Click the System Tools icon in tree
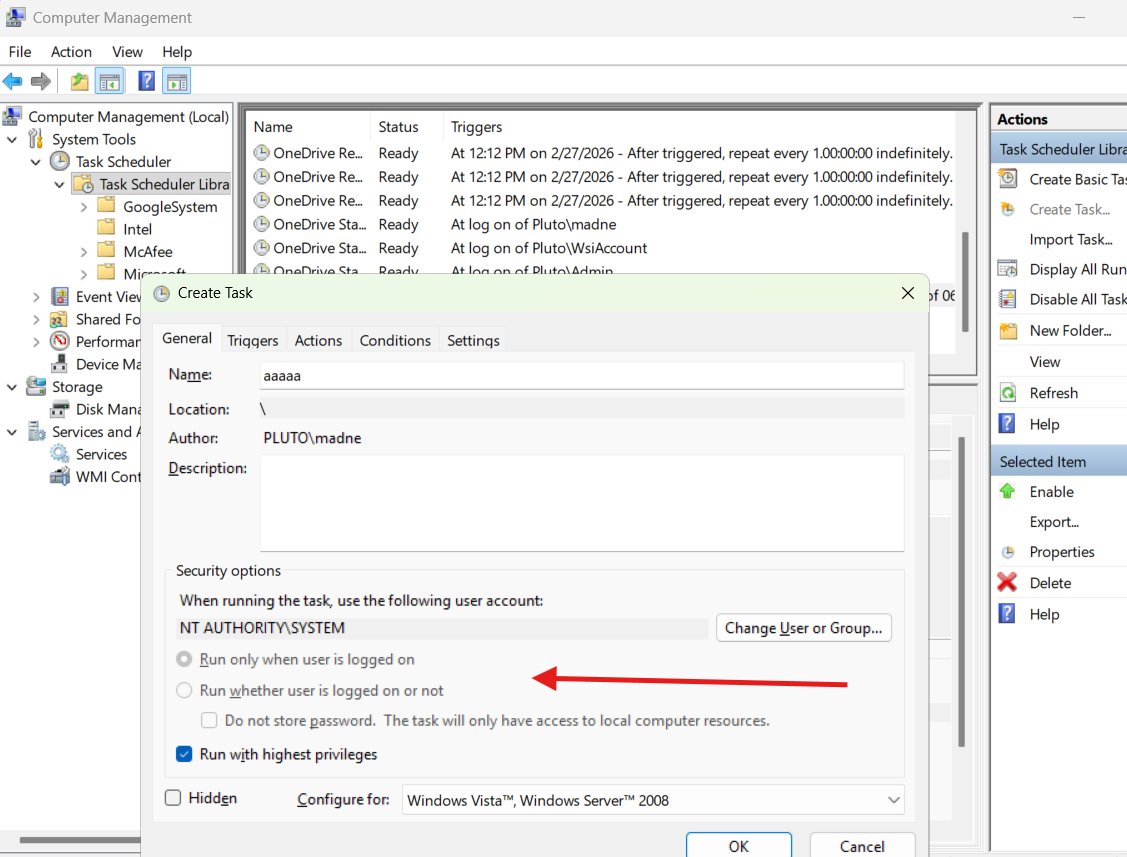Screen dimensions: 1127x857 (x=36, y=139)
